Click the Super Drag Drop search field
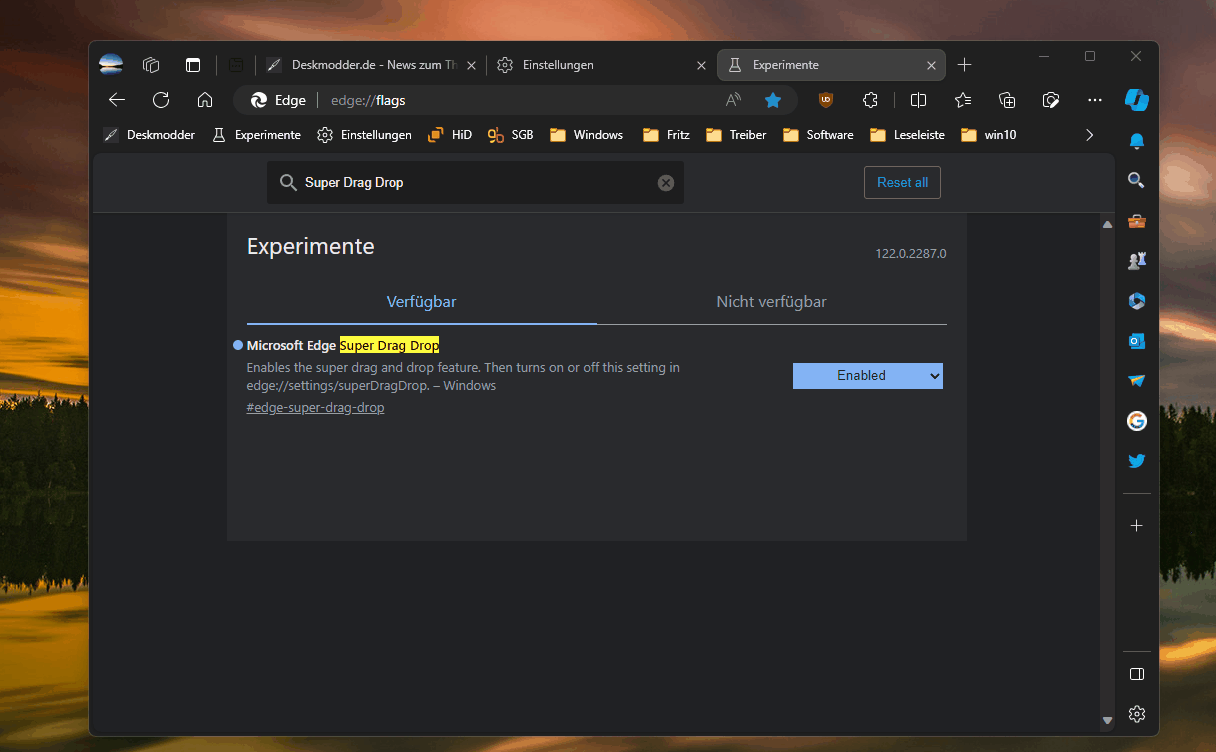 (475, 183)
